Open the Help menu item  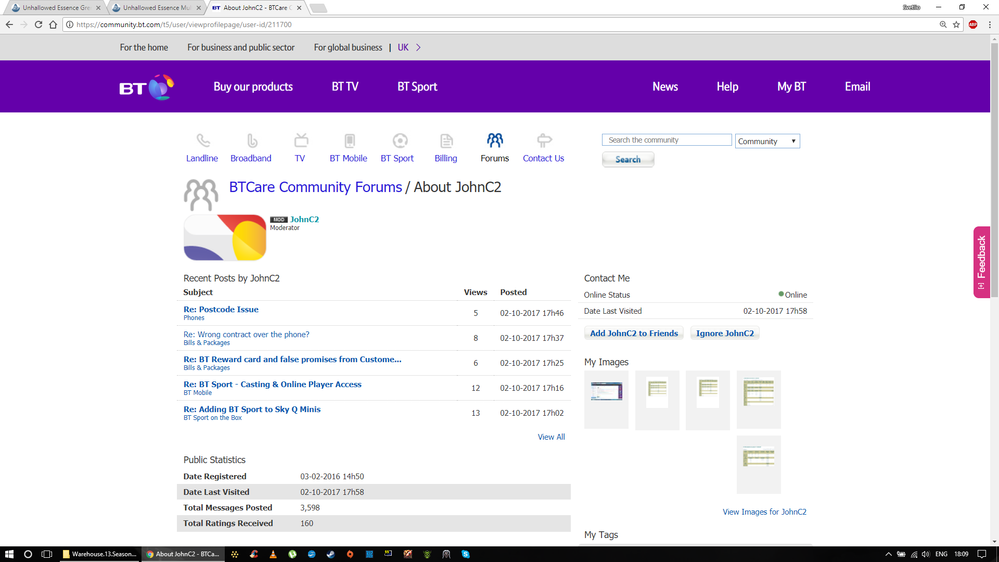tap(727, 87)
